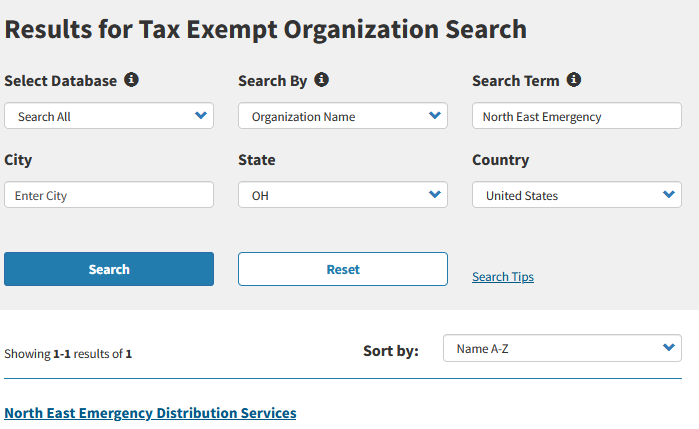The image size is (699, 429).
Task: Click the Search Term info icon
Action: click(x=574, y=80)
